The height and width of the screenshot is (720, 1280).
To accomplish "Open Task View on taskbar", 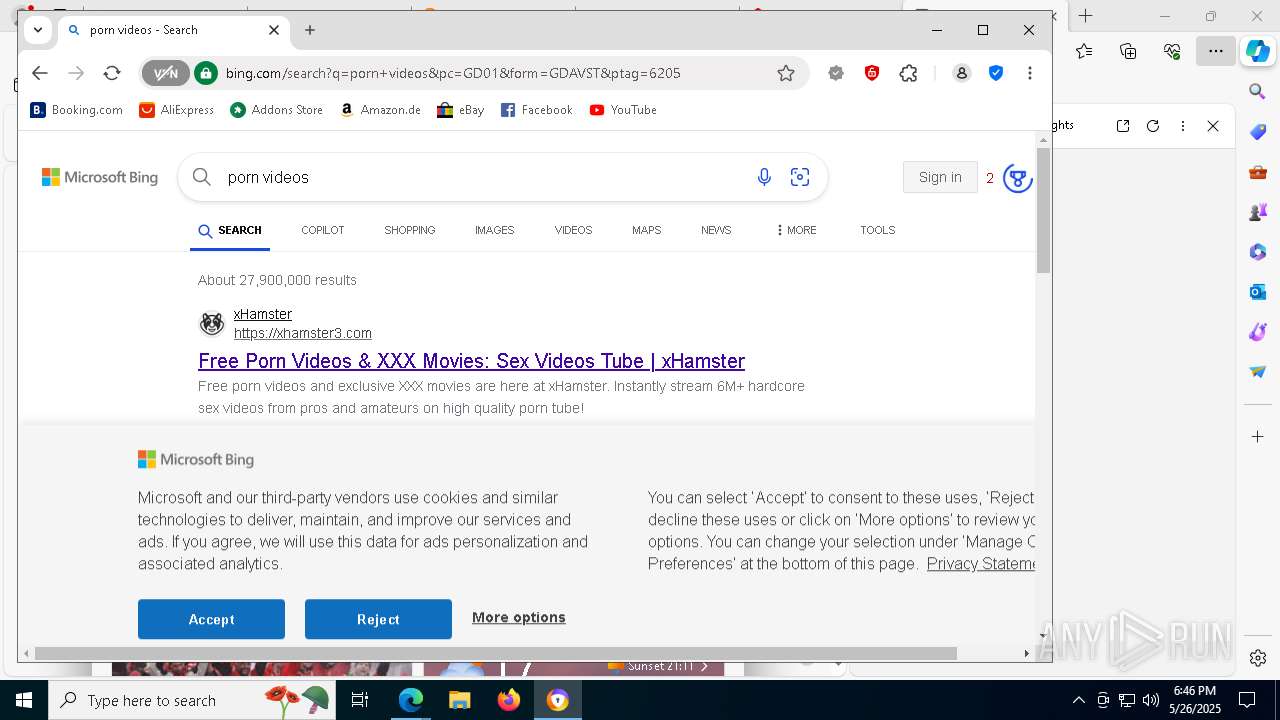I will (x=360, y=700).
